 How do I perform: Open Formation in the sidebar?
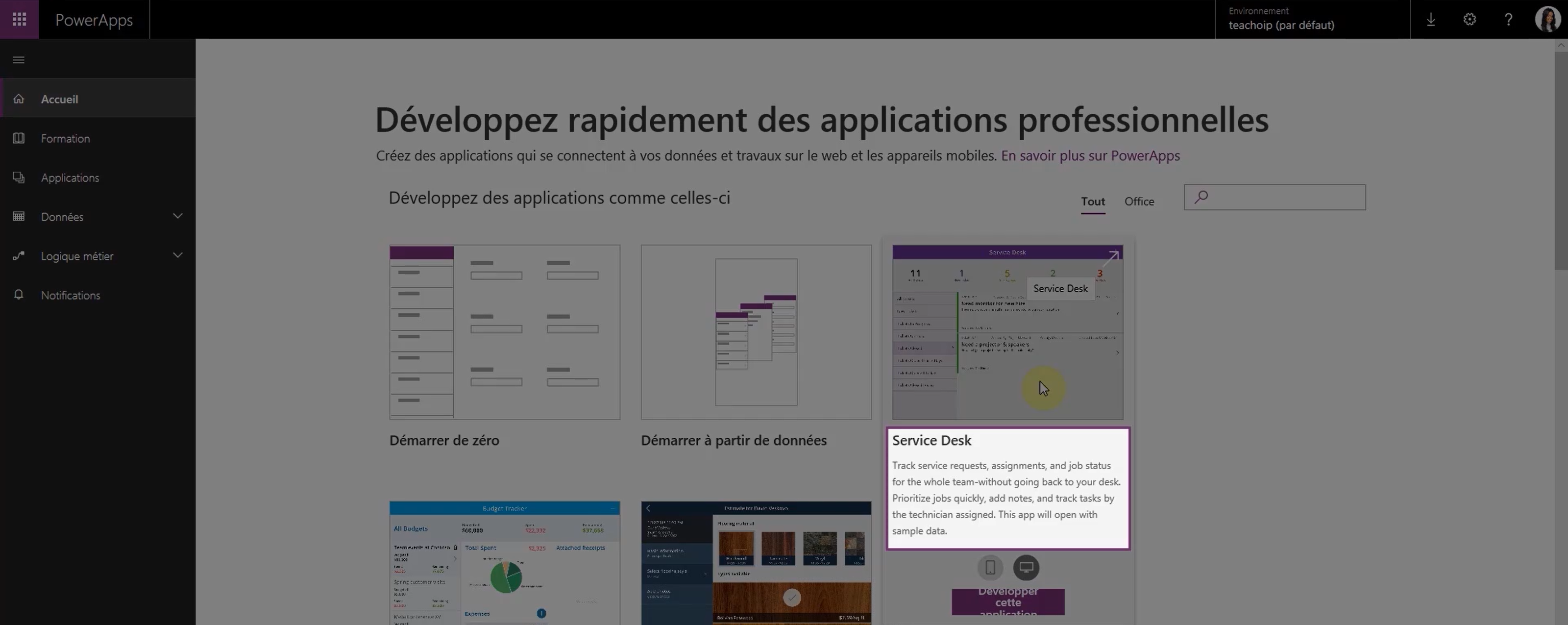tap(98, 138)
